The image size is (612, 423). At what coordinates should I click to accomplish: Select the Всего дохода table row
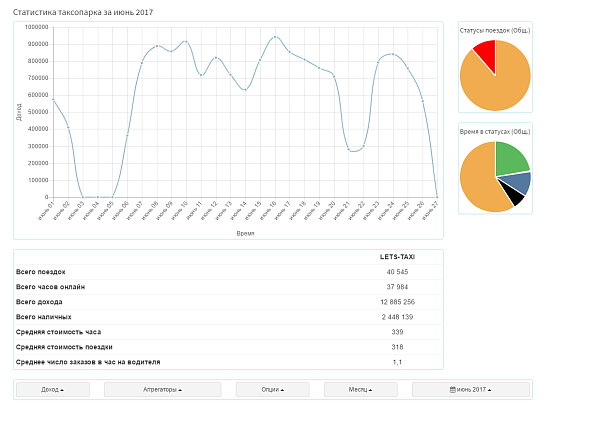(228, 302)
